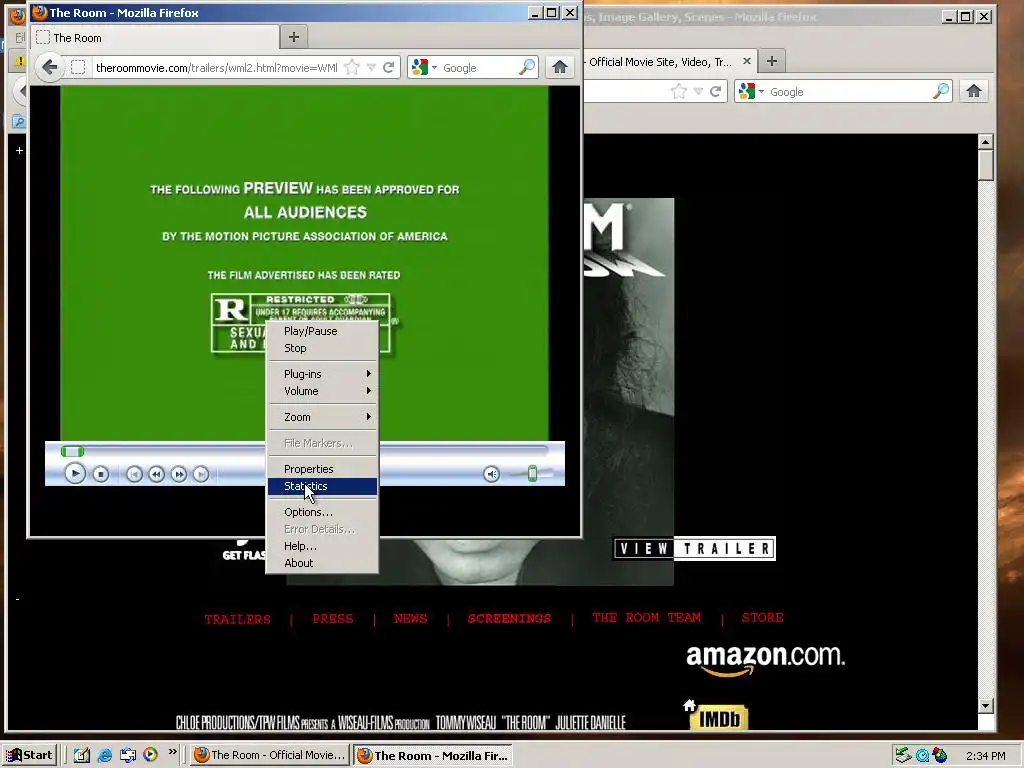Click the VIEW TRAILER button on the website
1024x768 pixels.
(694, 549)
